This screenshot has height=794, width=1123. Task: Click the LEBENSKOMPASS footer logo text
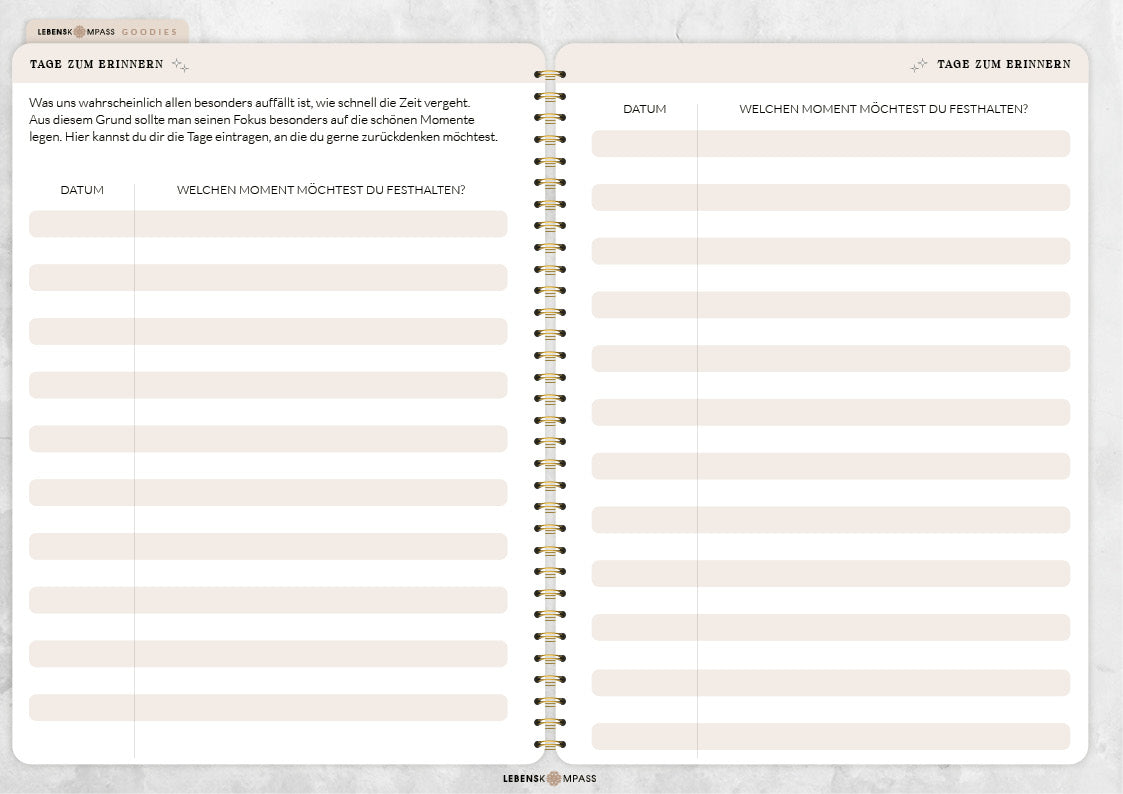[549, 778]
